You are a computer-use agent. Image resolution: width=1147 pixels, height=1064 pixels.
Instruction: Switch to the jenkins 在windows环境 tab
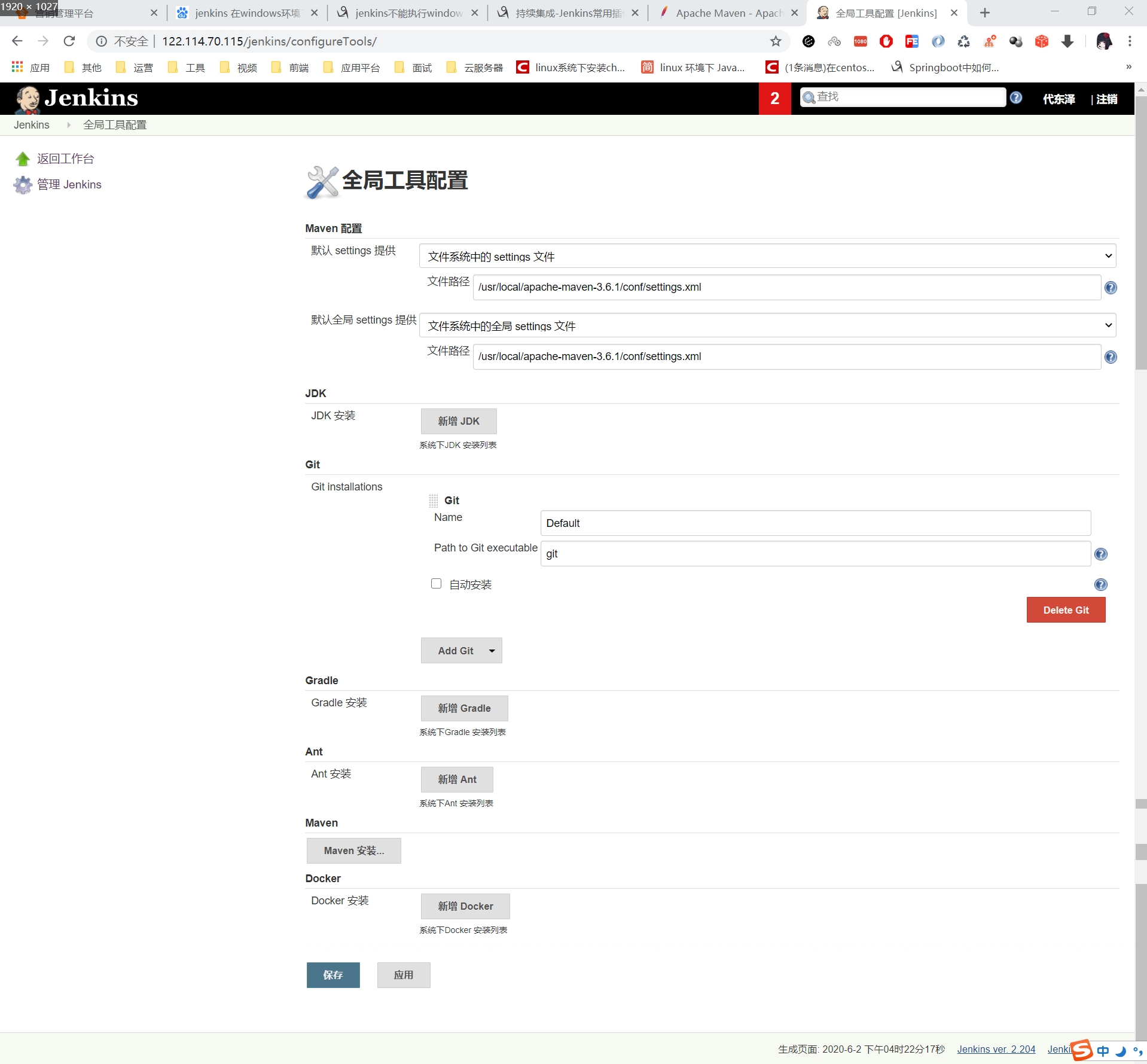coord(246,13)
